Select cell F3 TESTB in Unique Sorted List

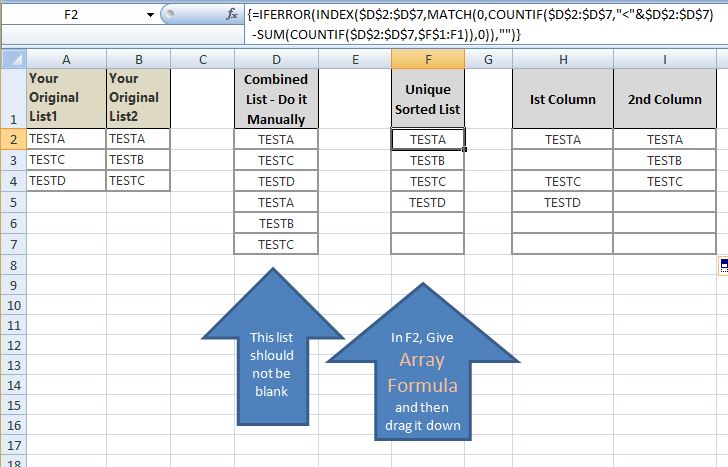428,160
